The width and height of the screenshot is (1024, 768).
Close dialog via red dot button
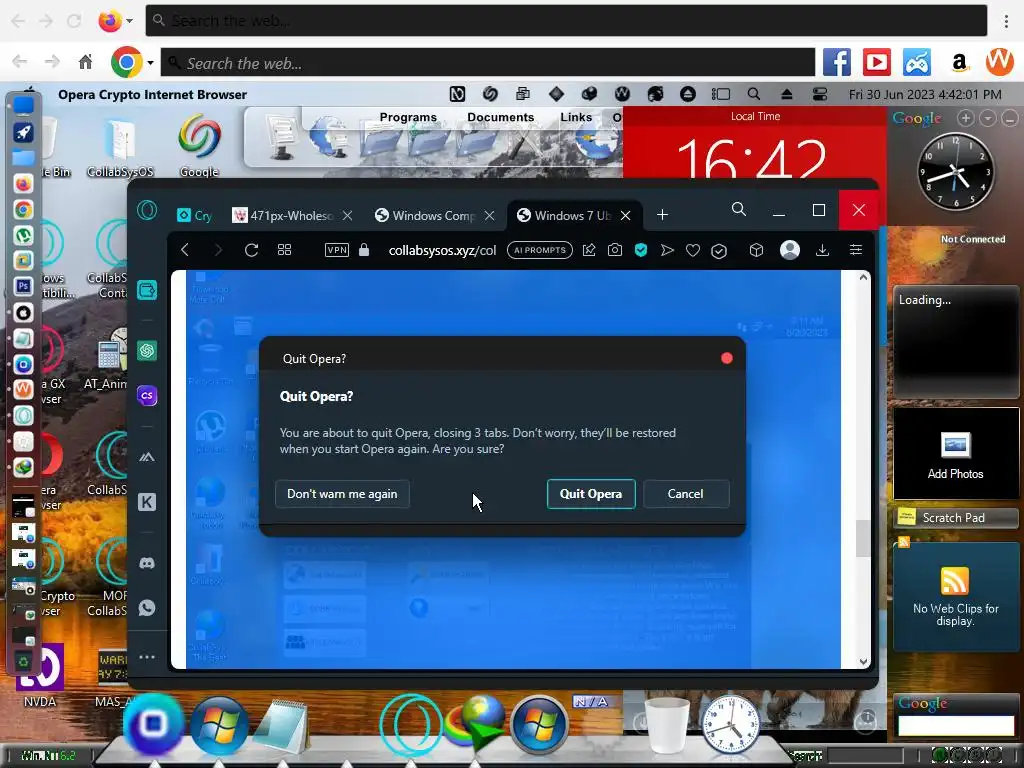pyautogui.click(x=727, y=358)
